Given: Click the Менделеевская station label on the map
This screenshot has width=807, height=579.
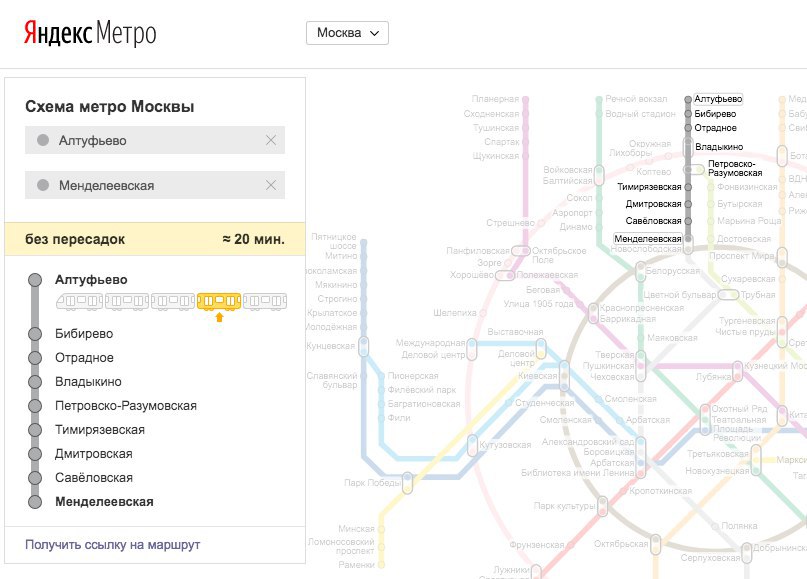Looking at the screenshot, I should point(647,239).
